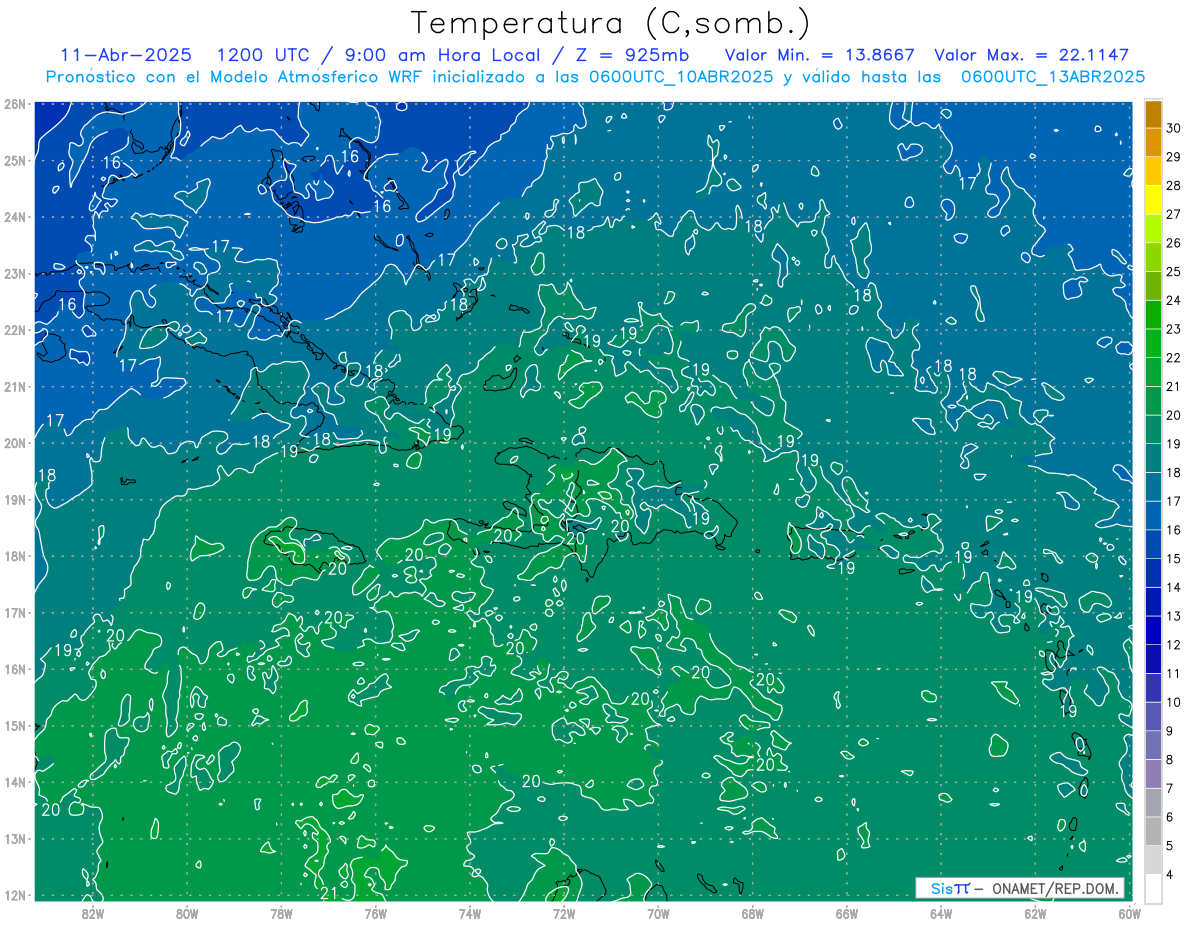The width and height of the screenshot is (1200, 927).
Task: Click the 13N latitude axis label
Action: 14,839
